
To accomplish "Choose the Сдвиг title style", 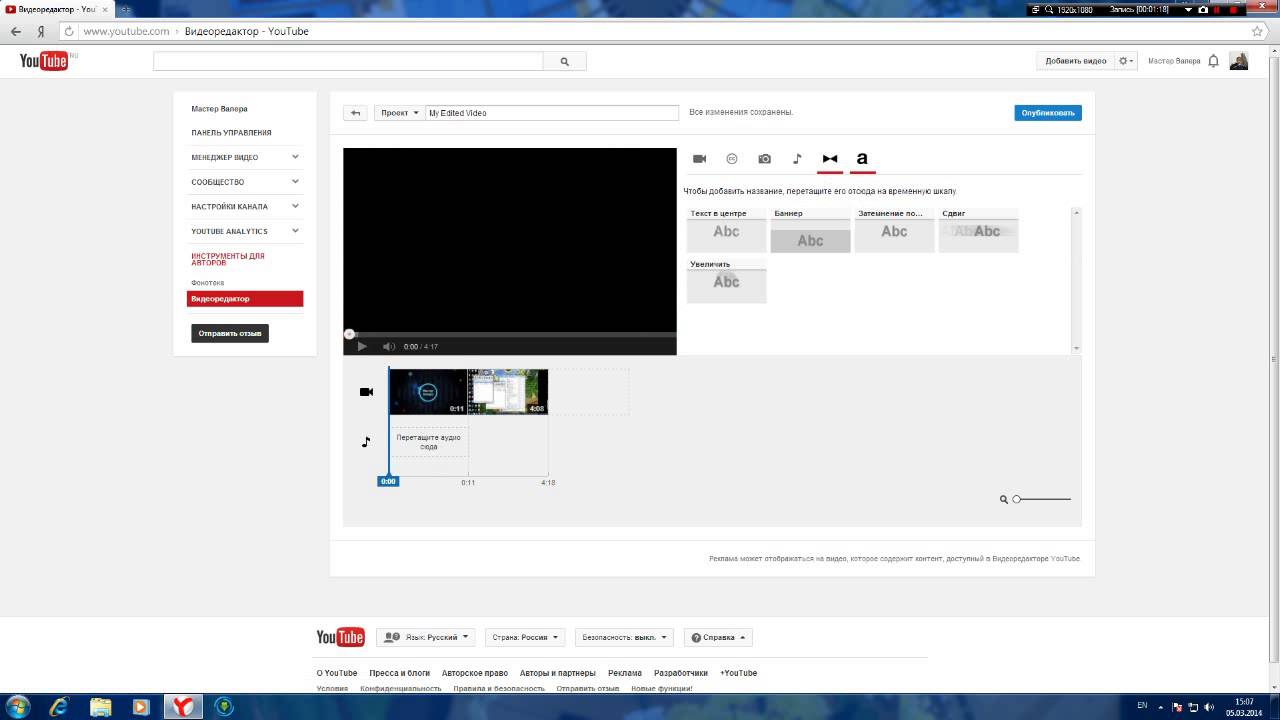I will [978, 230].
